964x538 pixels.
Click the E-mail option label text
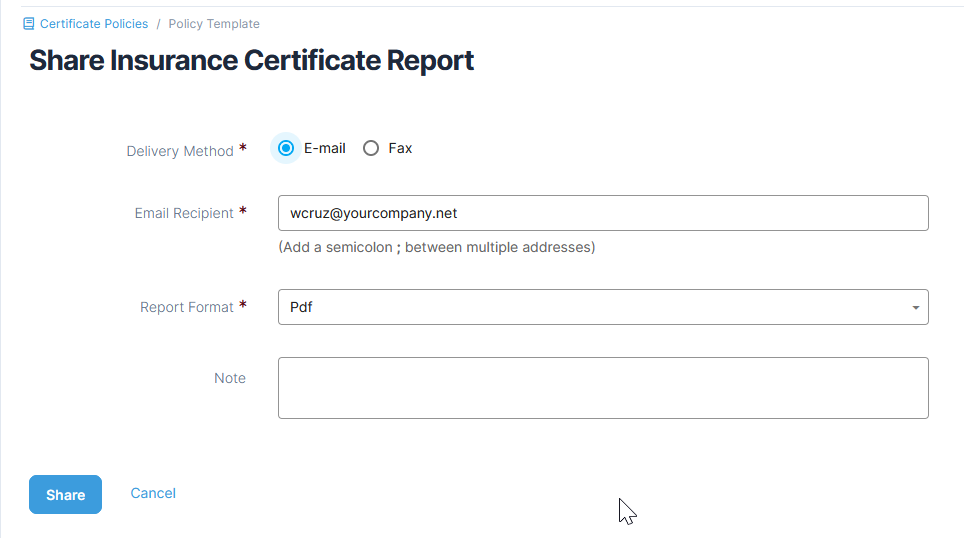point(324,148)
